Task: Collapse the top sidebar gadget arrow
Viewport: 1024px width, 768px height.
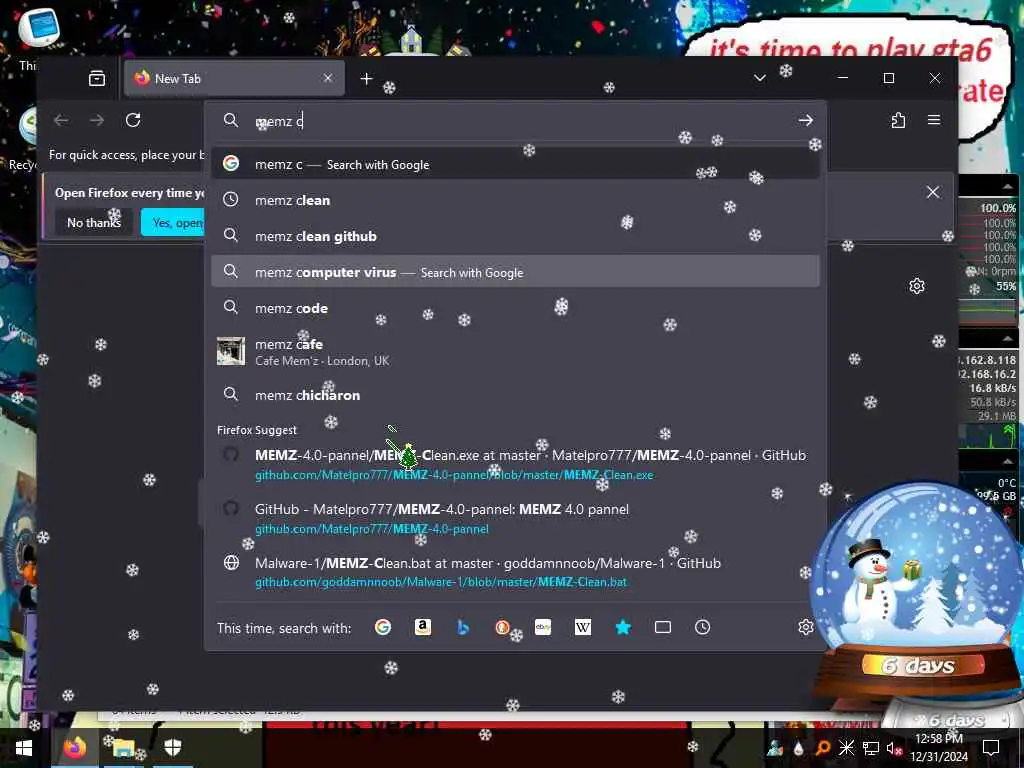Action: tap(1007, 187)
